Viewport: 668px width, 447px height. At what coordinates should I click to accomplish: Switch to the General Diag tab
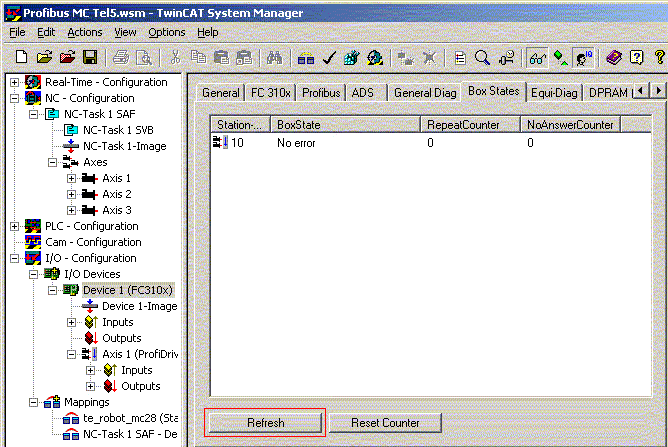tap(425, 92)
